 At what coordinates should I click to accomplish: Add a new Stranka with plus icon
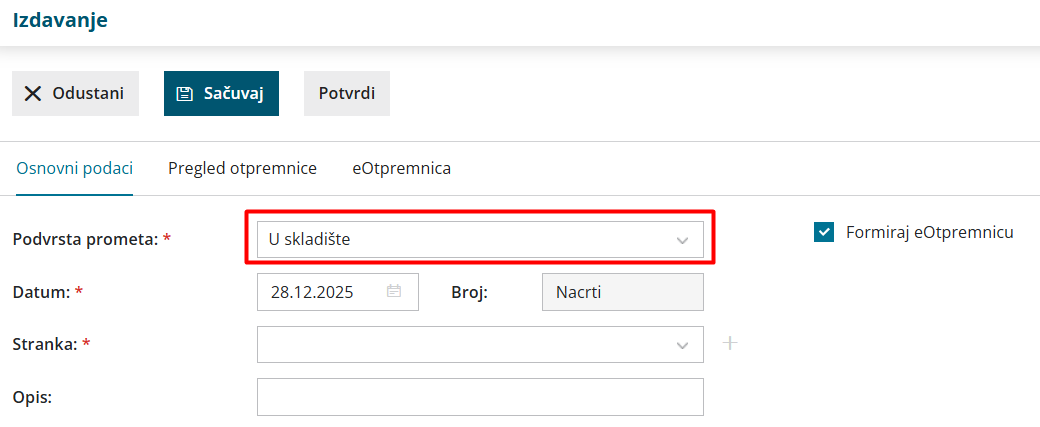point(730,343)
